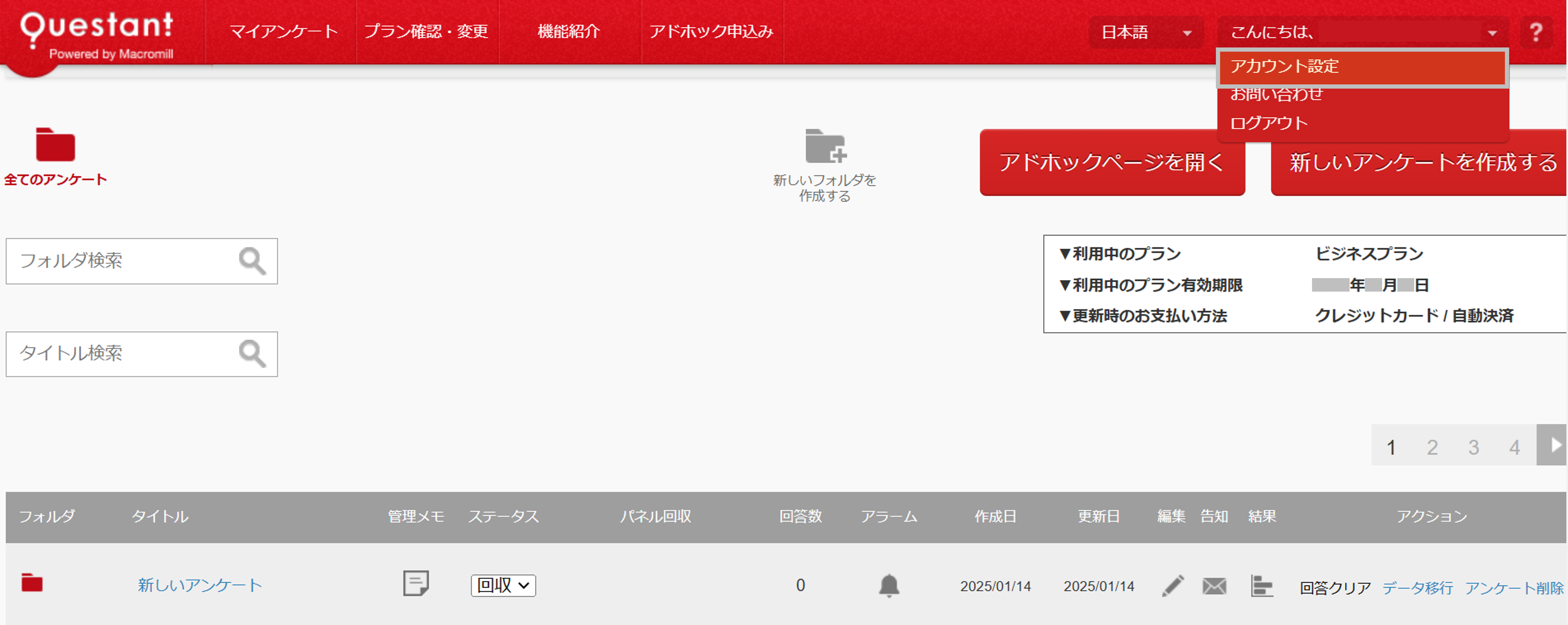
Task: Click the 作成日 column header
Action: click(995, 517)
